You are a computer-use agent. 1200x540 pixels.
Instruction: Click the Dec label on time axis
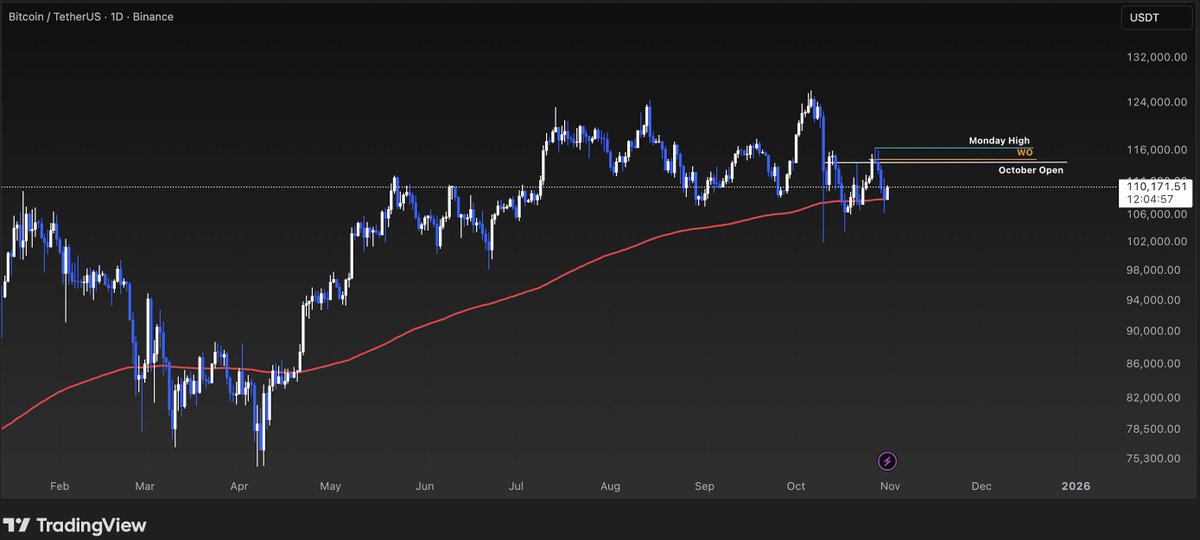click(981, 486)
